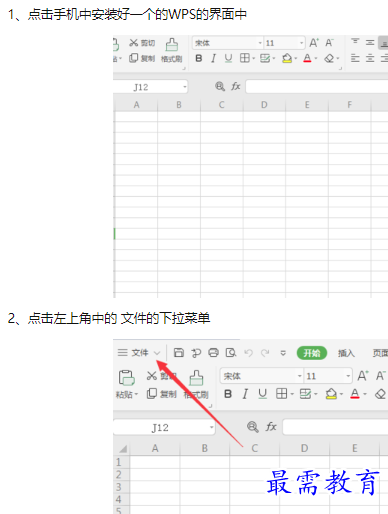388x514 pixels.
Task: Click the Save icon in quick access toolbar
Action: tap(179, 353)
